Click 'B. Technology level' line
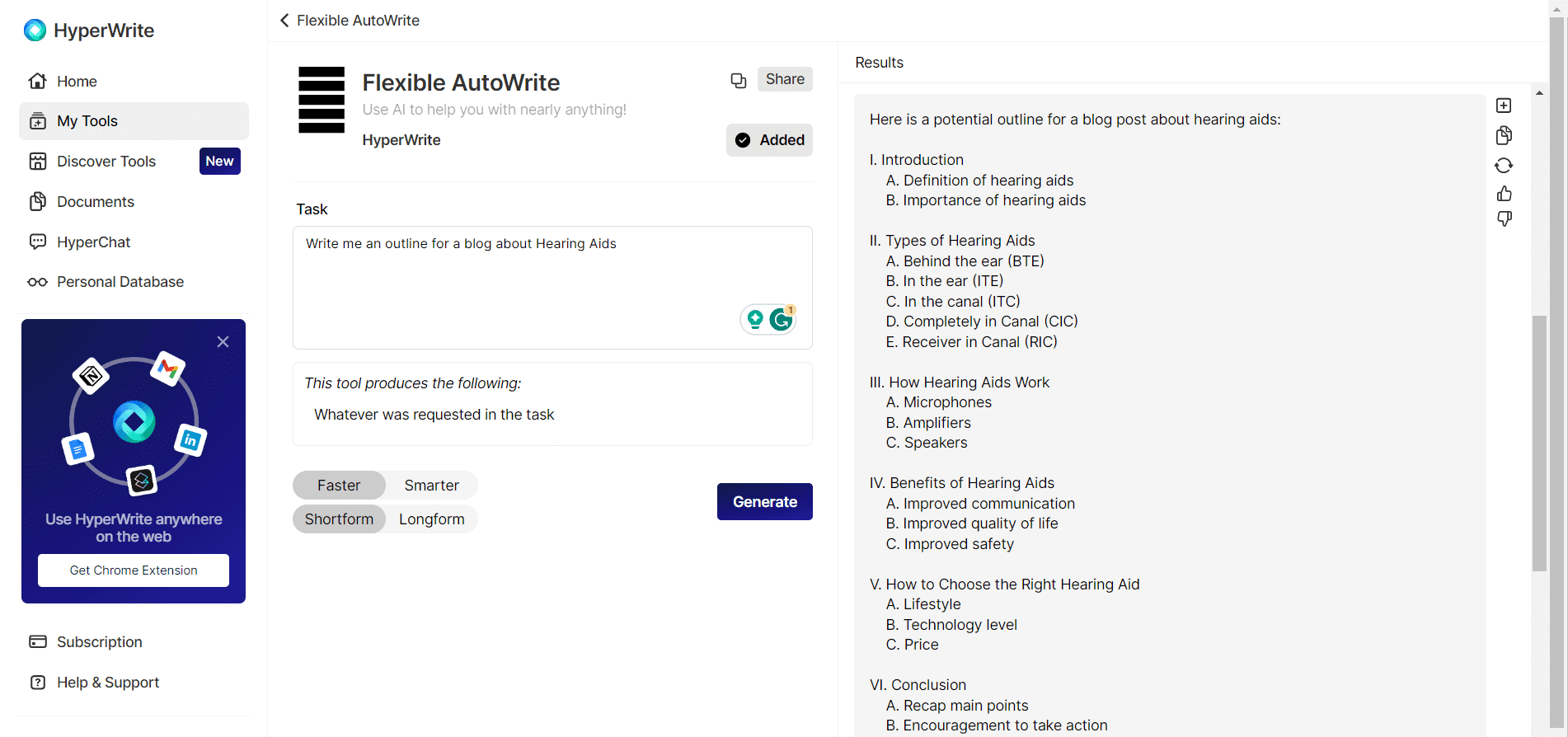The image size is (1568, 737). tap(951, 625)
